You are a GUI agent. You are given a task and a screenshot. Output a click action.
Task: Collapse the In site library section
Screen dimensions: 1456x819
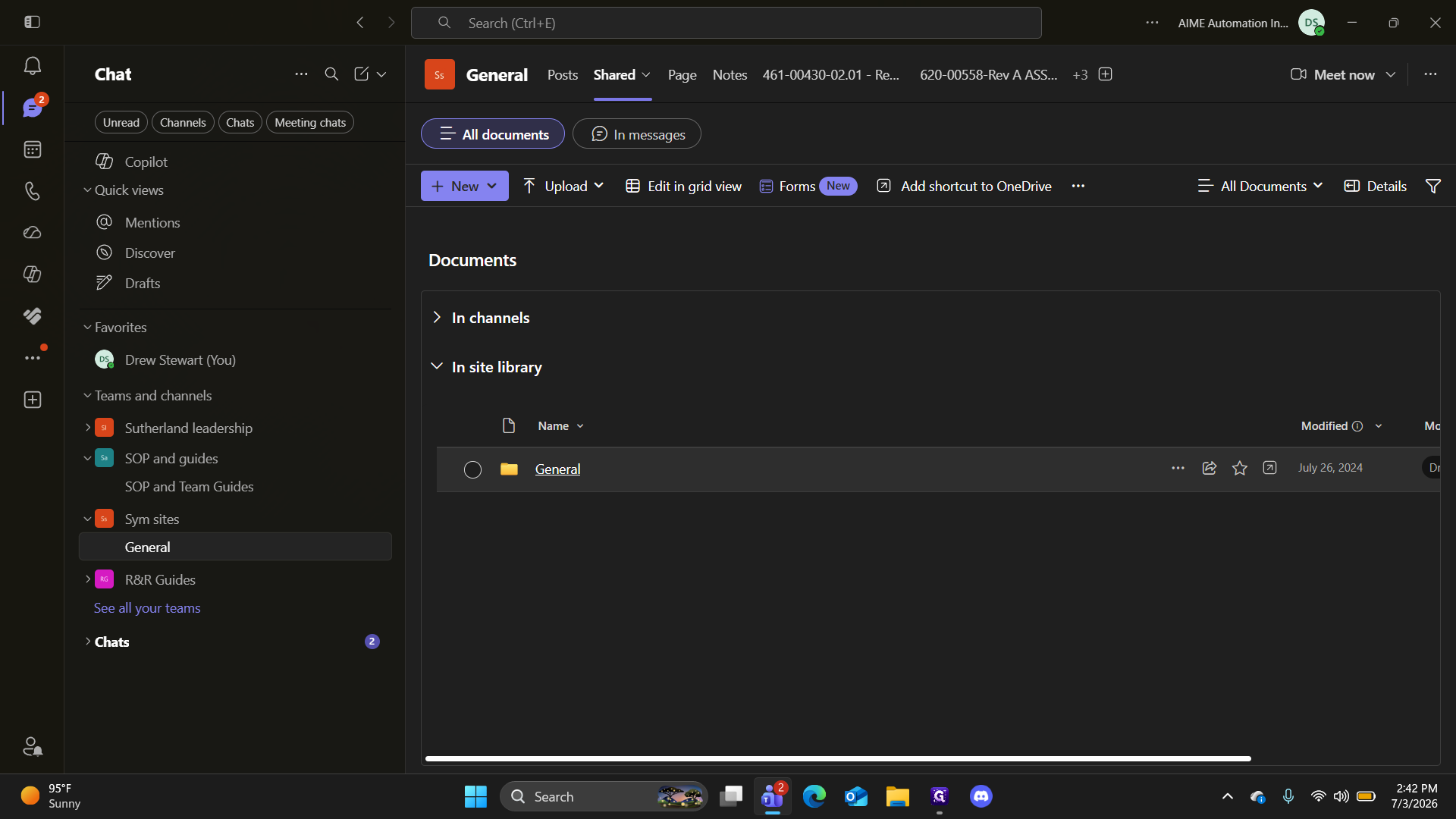click(437, 366)
